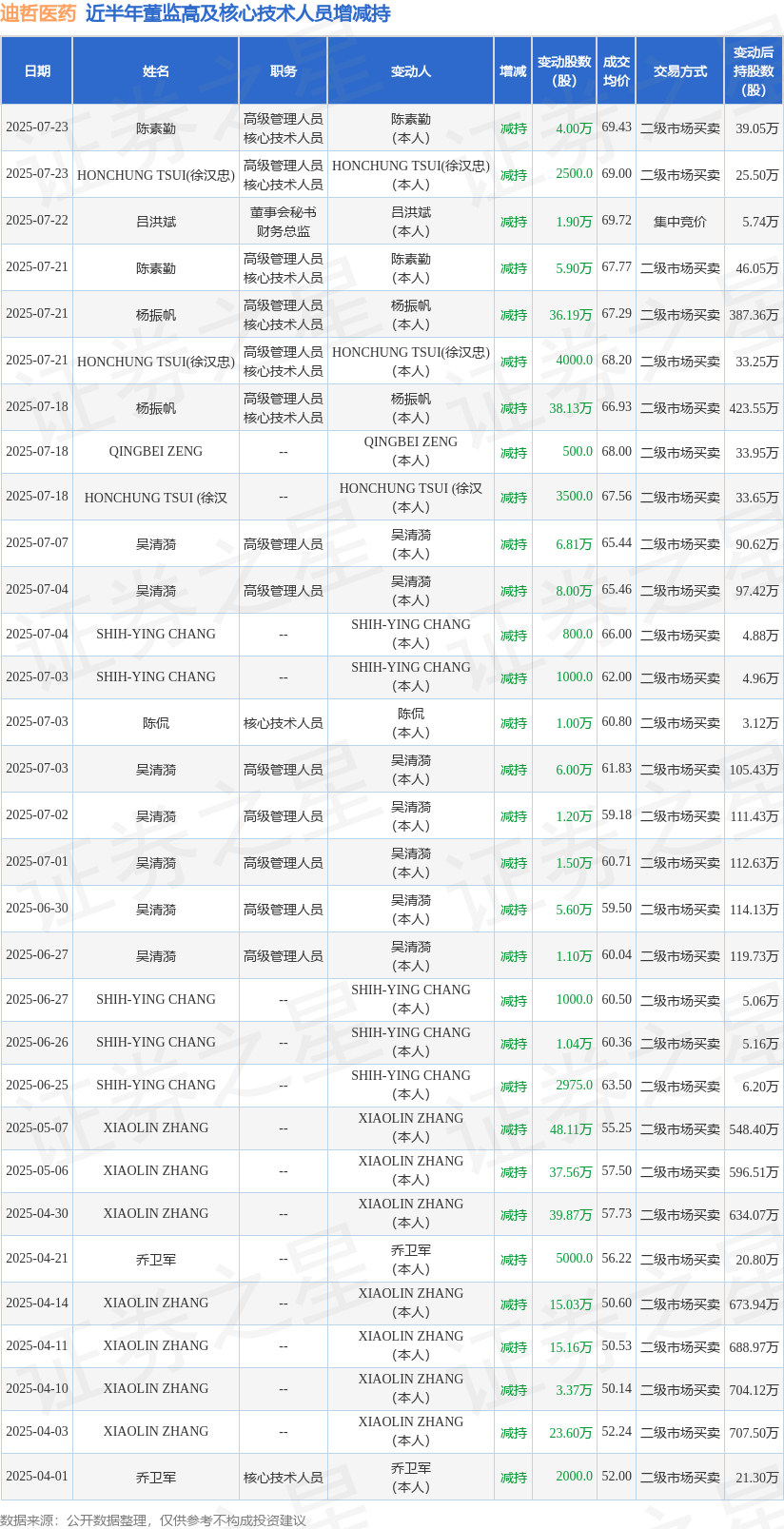Screen dimensions: 784x1529
Task: Click the post-change holding 25.50万
Action: [757, 175]
